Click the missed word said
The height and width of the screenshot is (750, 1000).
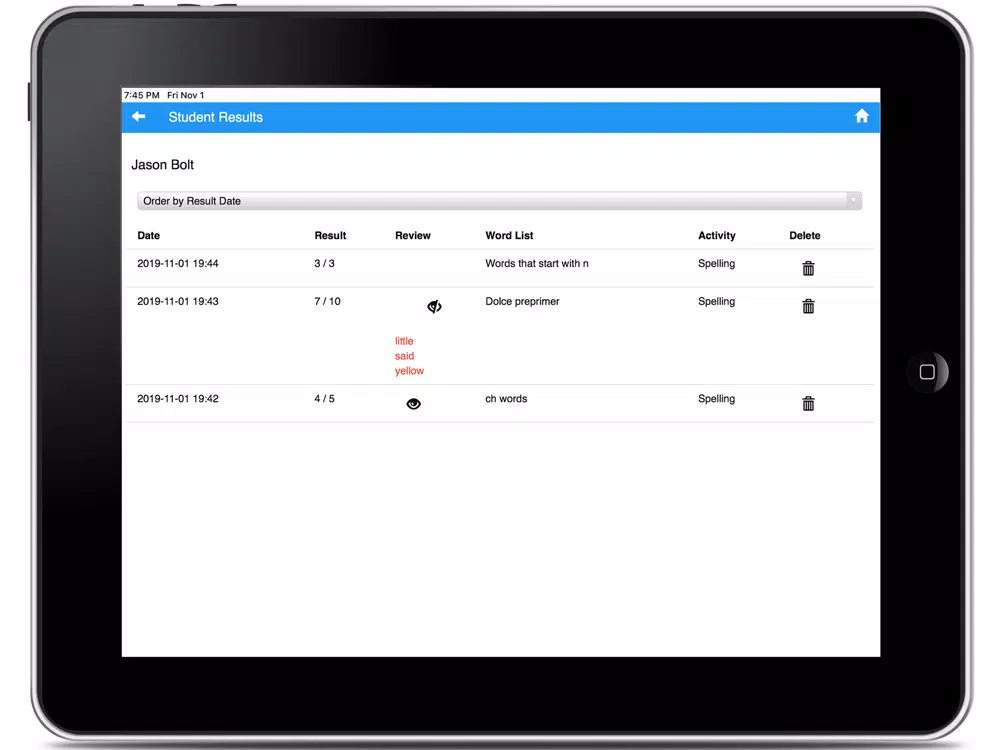[404, 356]
